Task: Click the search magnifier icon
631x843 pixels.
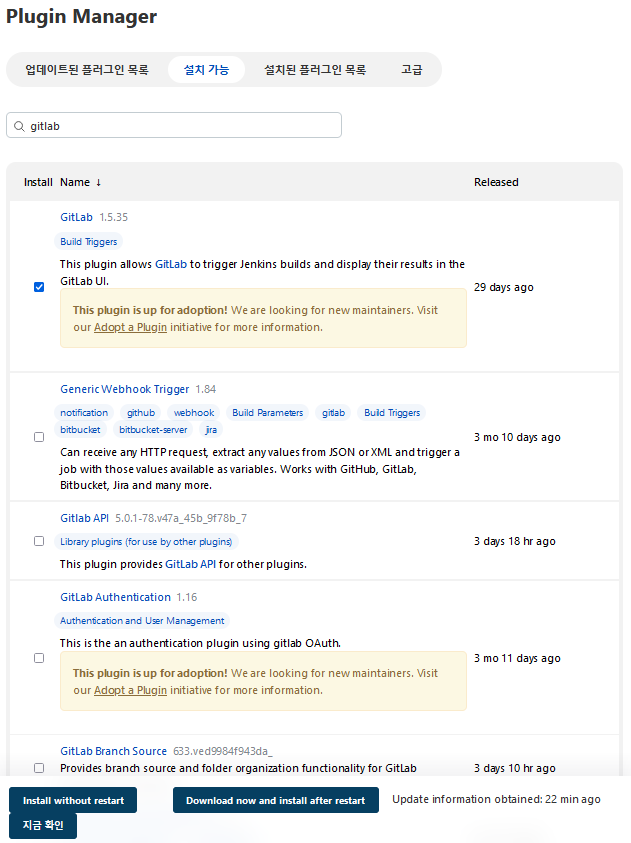Action: point(19,126)
